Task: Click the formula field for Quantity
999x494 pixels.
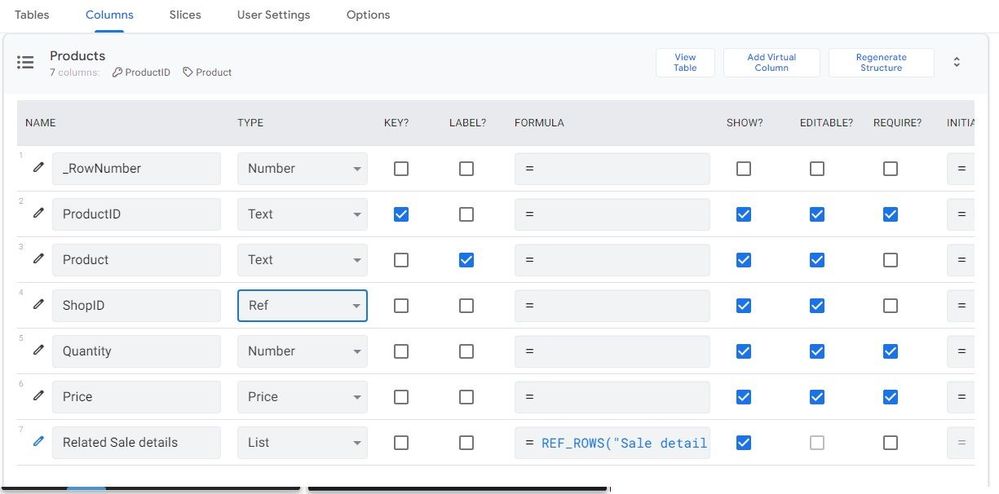Action: (x=612, y=351)
